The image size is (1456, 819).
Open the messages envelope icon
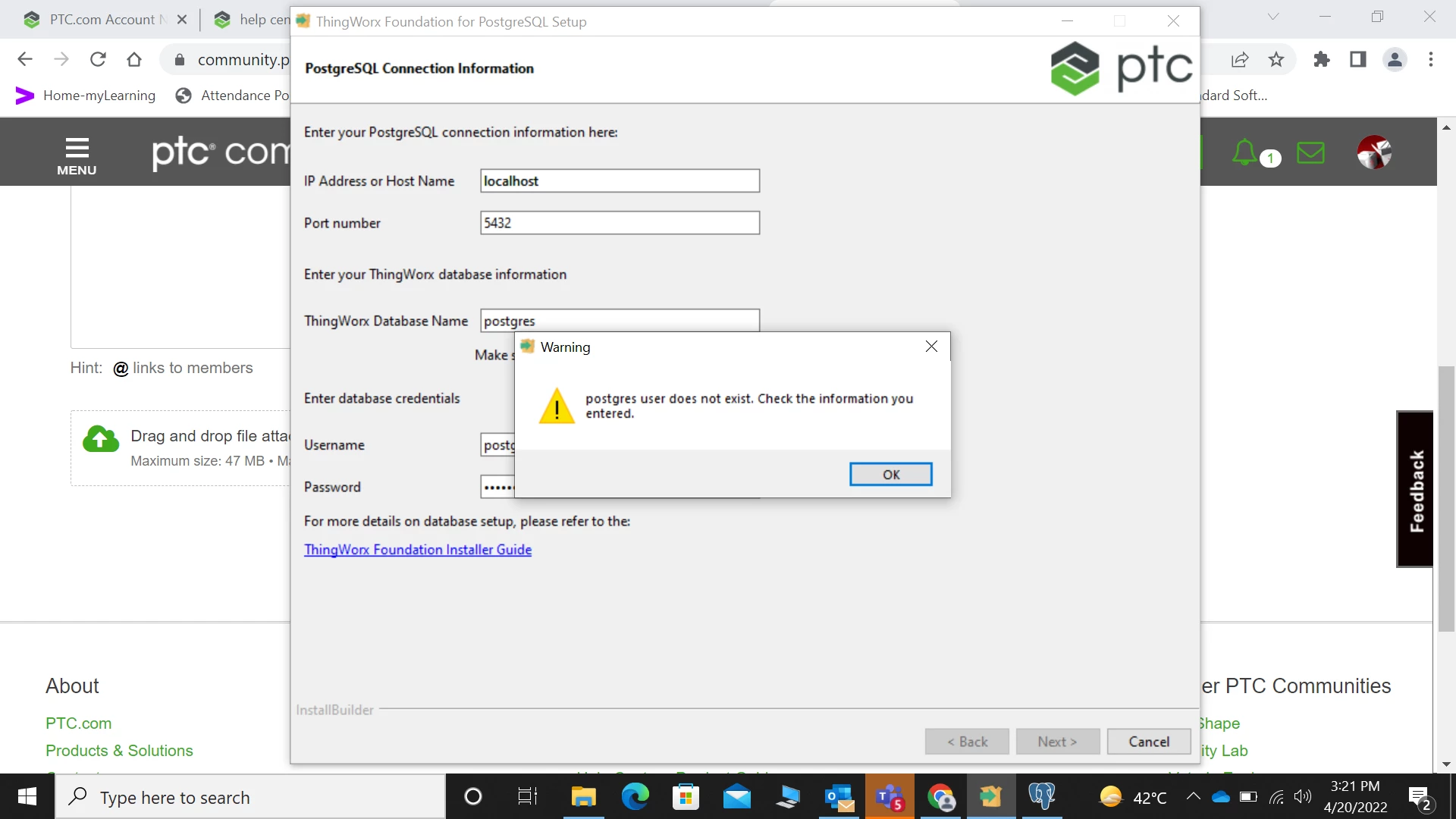click(x=1310, y=153)
